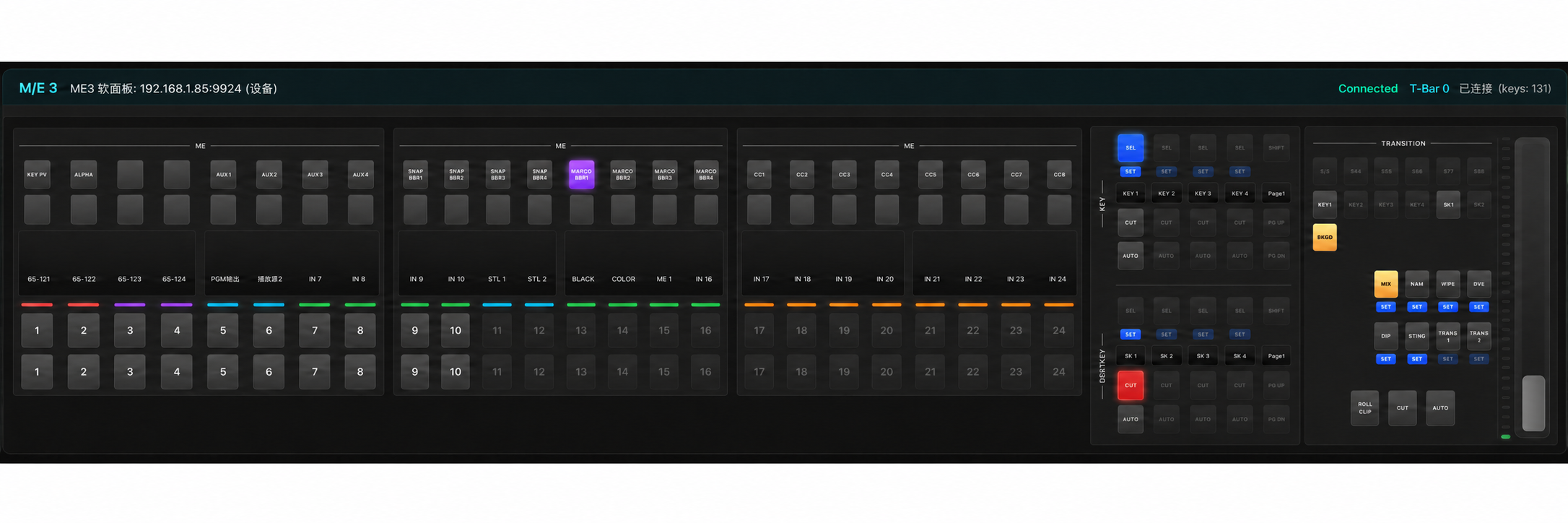
Task: Activate the ALPHA button
Action: (x=84, y=175)
